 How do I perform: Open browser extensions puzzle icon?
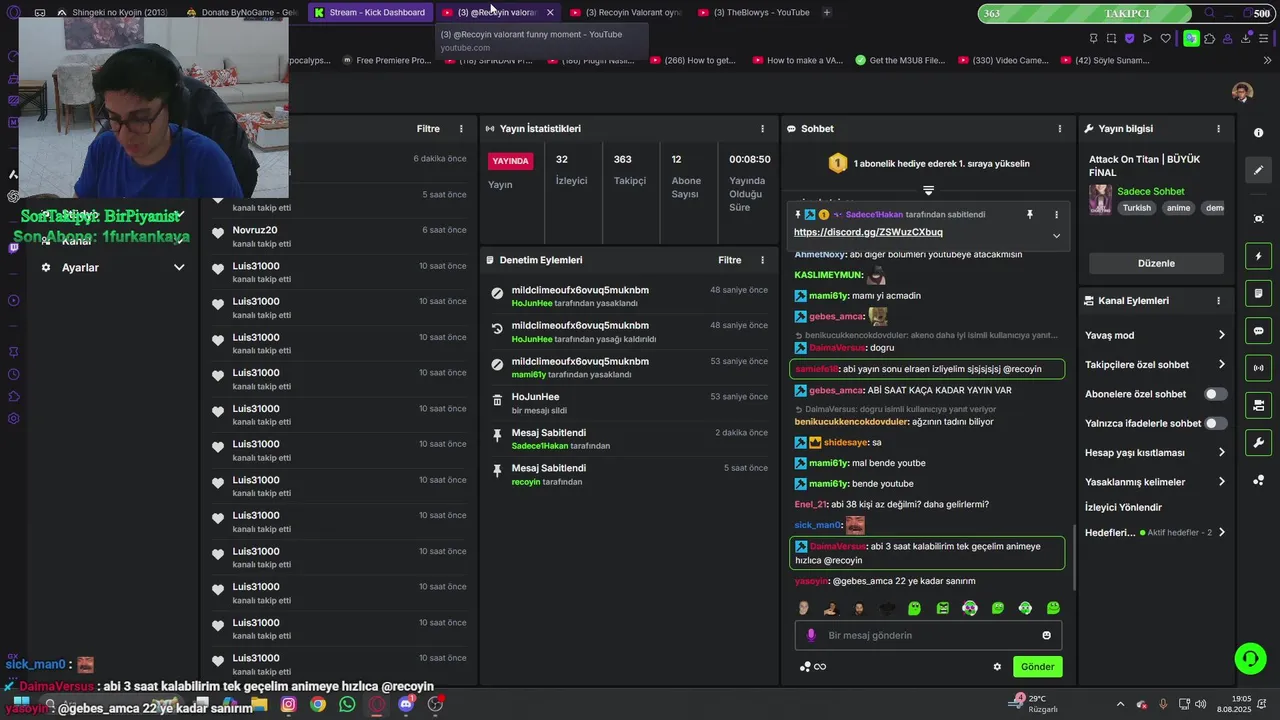1209,39
